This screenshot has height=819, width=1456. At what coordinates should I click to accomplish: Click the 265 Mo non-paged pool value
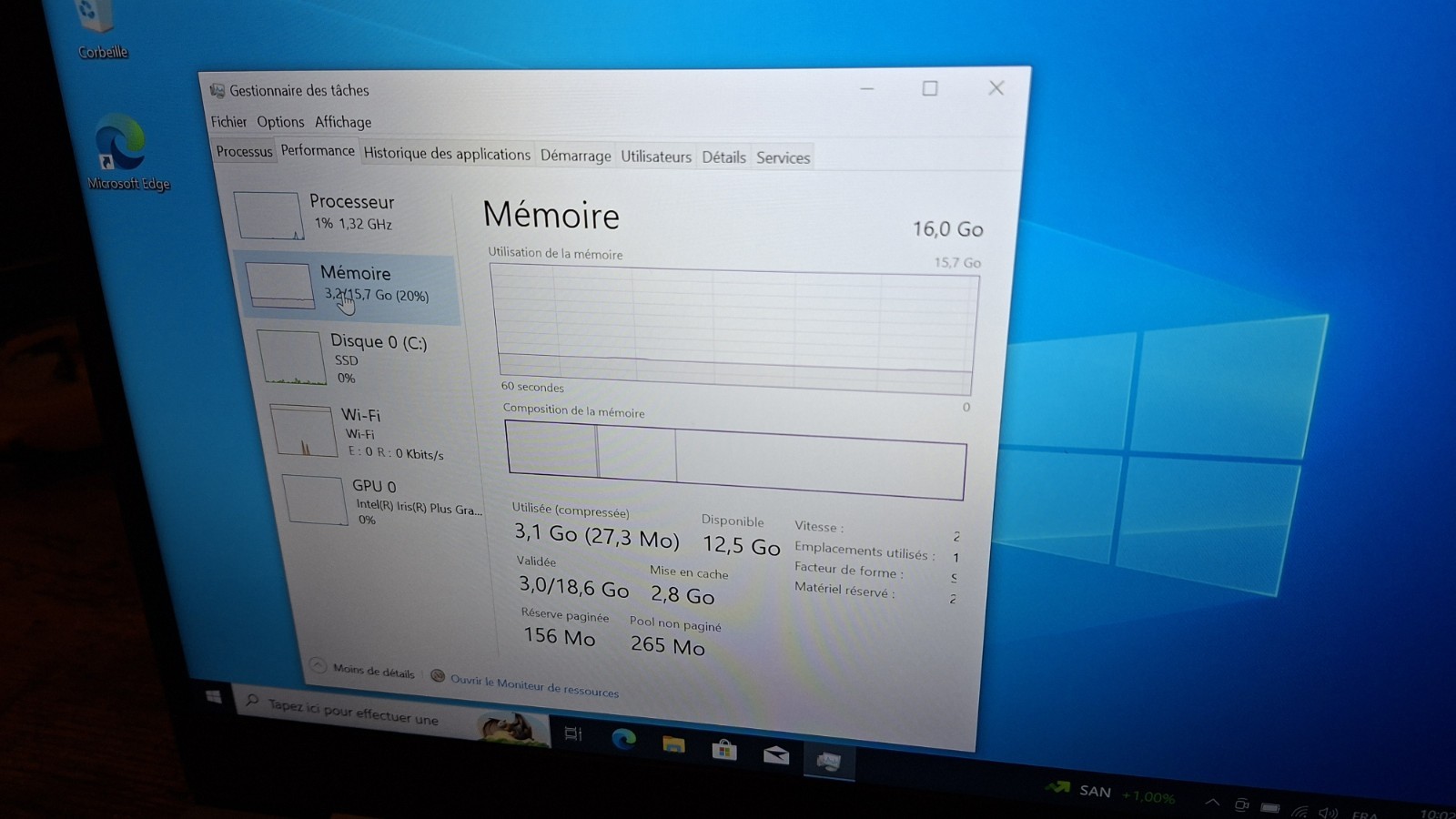coord(667,645)
